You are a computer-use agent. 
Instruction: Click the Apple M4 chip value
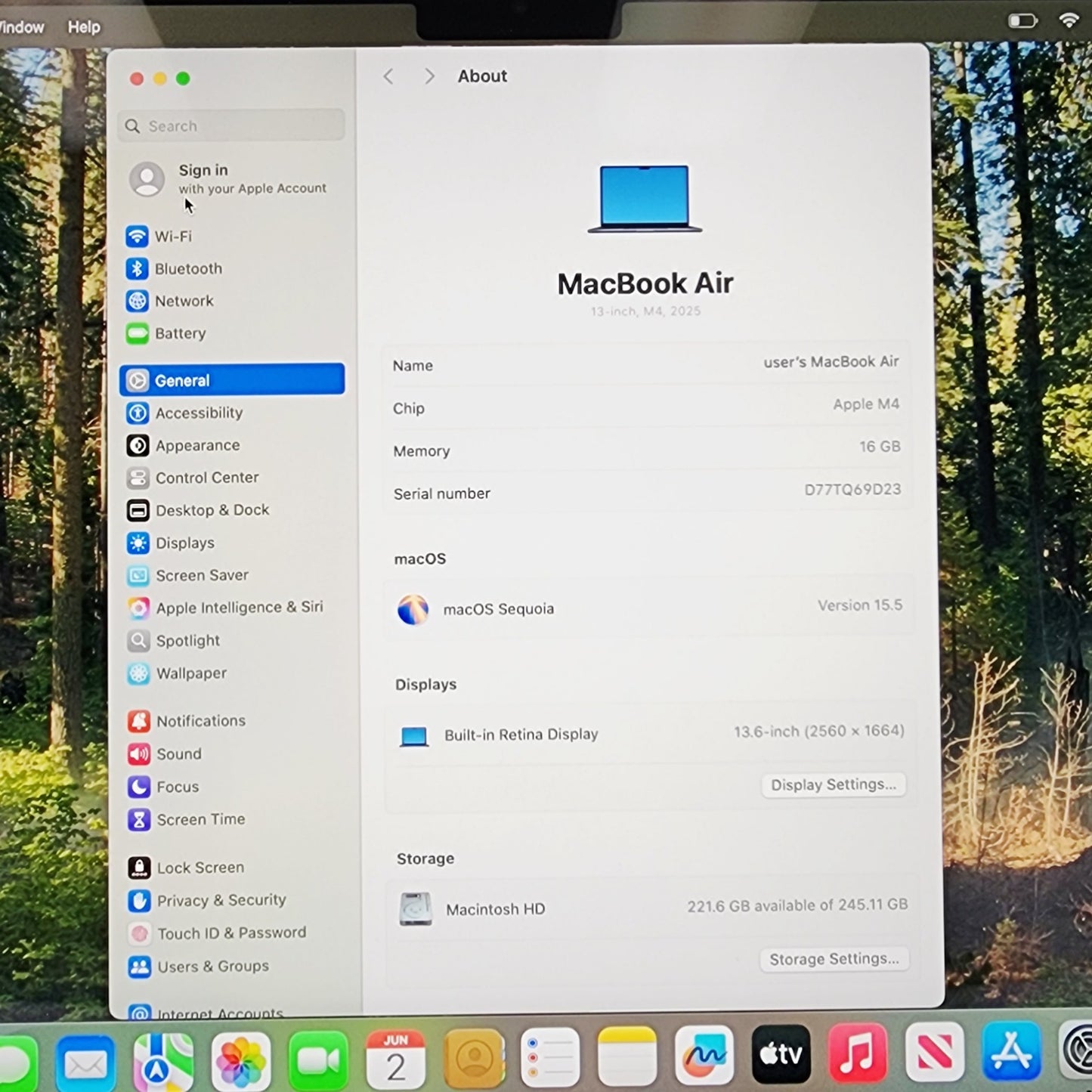tap(866, 404)
